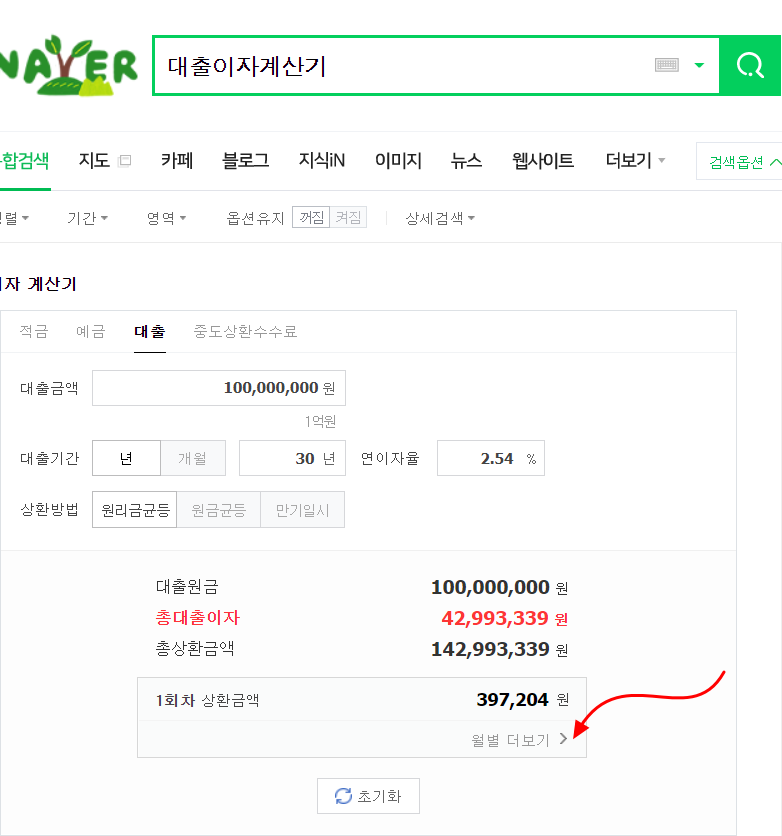Open the on-screen keyboard icon in search box
The image size is (782, 836).
[666, 65]
